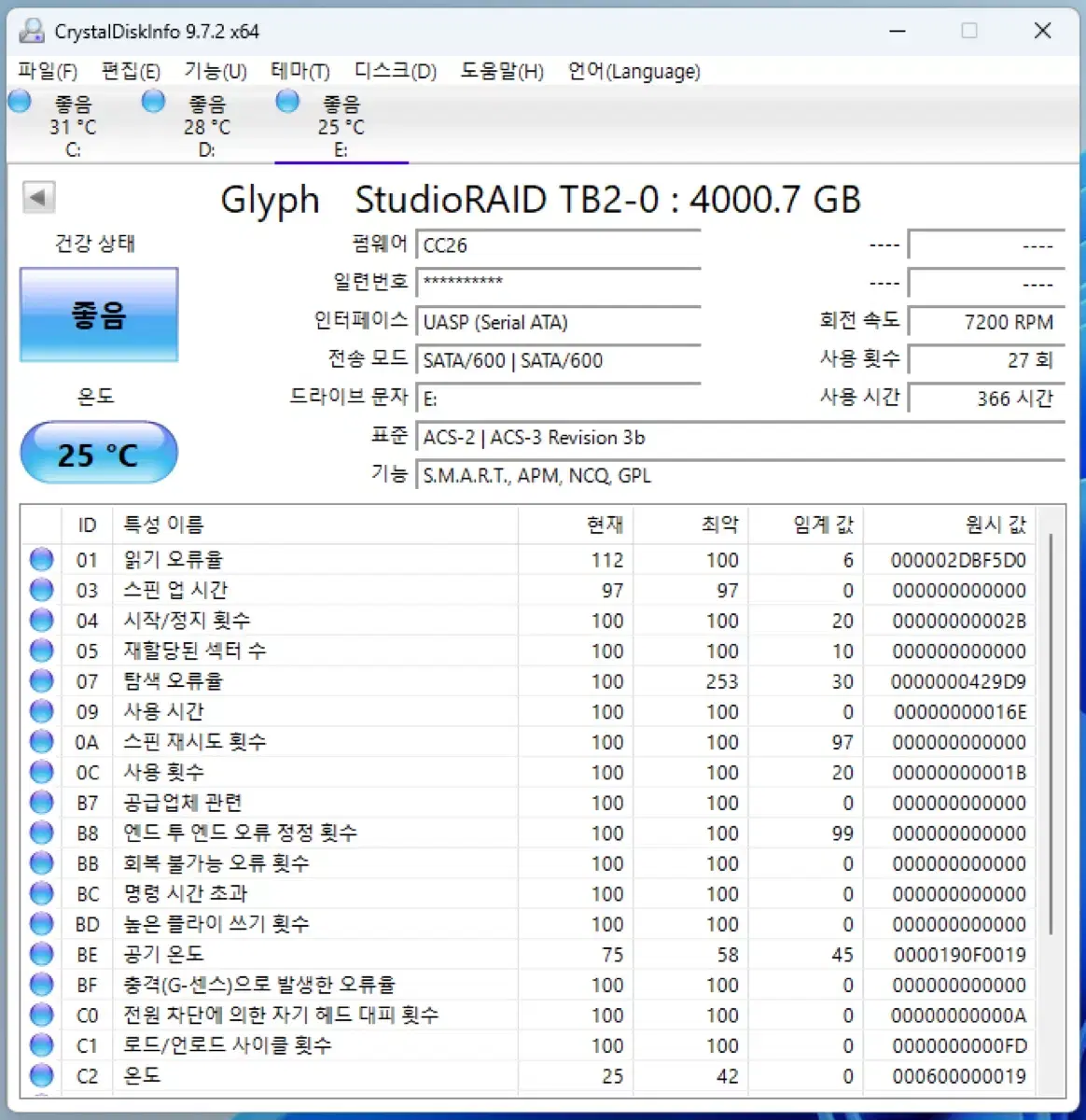Click the 임계 값 column header
Image resolution: width=1086 pixels, height=1120 pixels.
[x=807, y=525]
